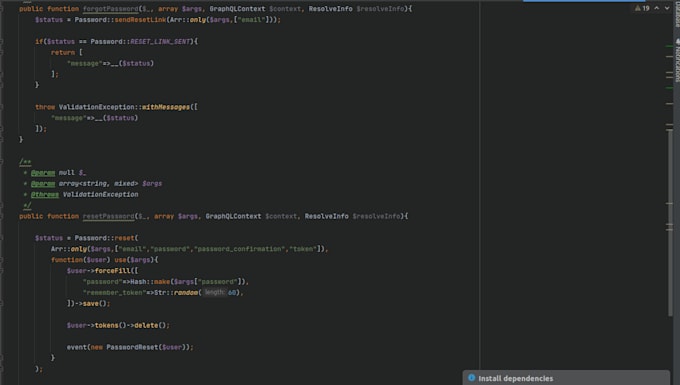Click ResolveInfo in the resetPassword signature
The height and width of the screenshot is (385, 680).
326,216
